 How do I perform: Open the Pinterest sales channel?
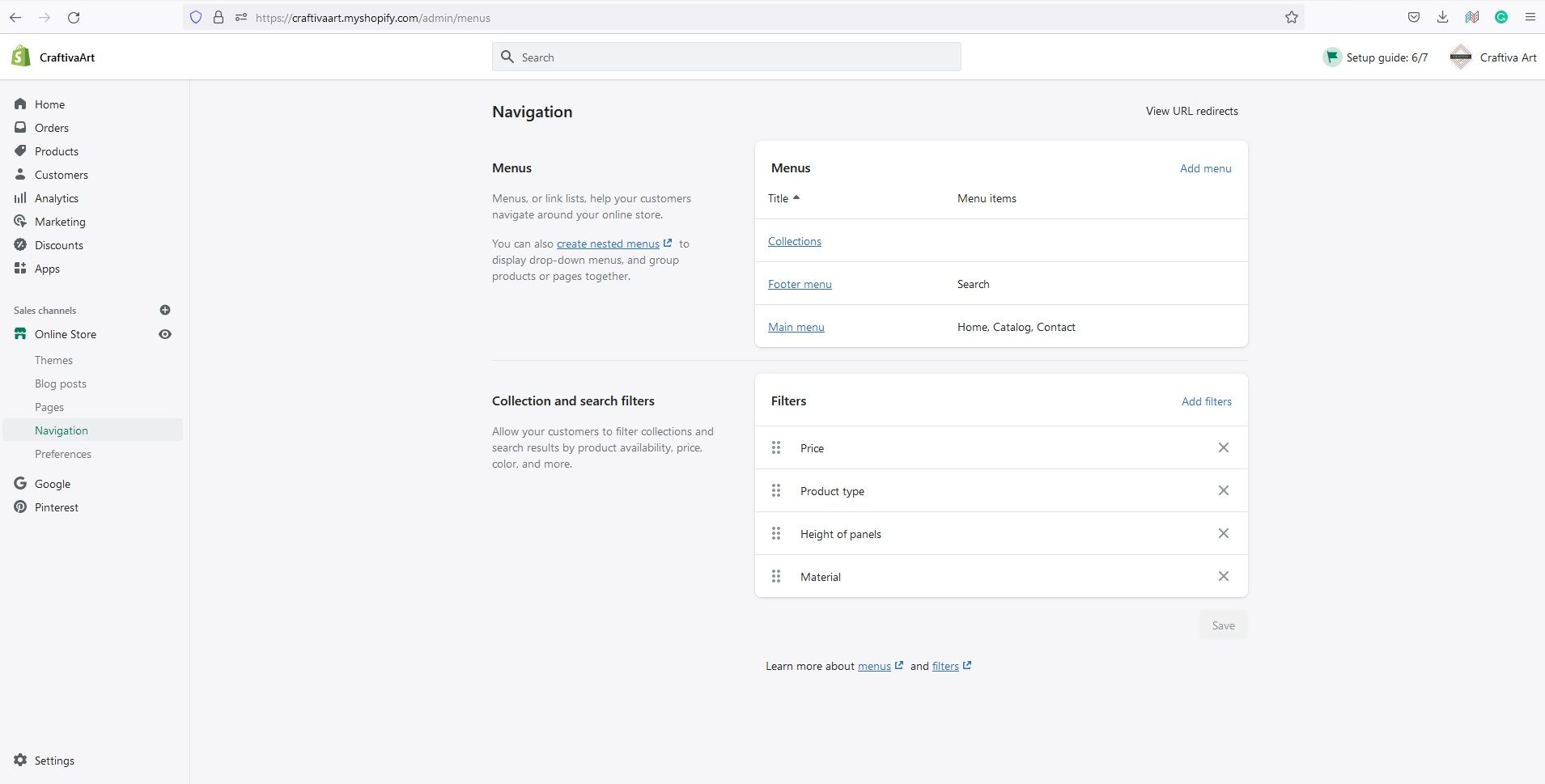[56, 507]
